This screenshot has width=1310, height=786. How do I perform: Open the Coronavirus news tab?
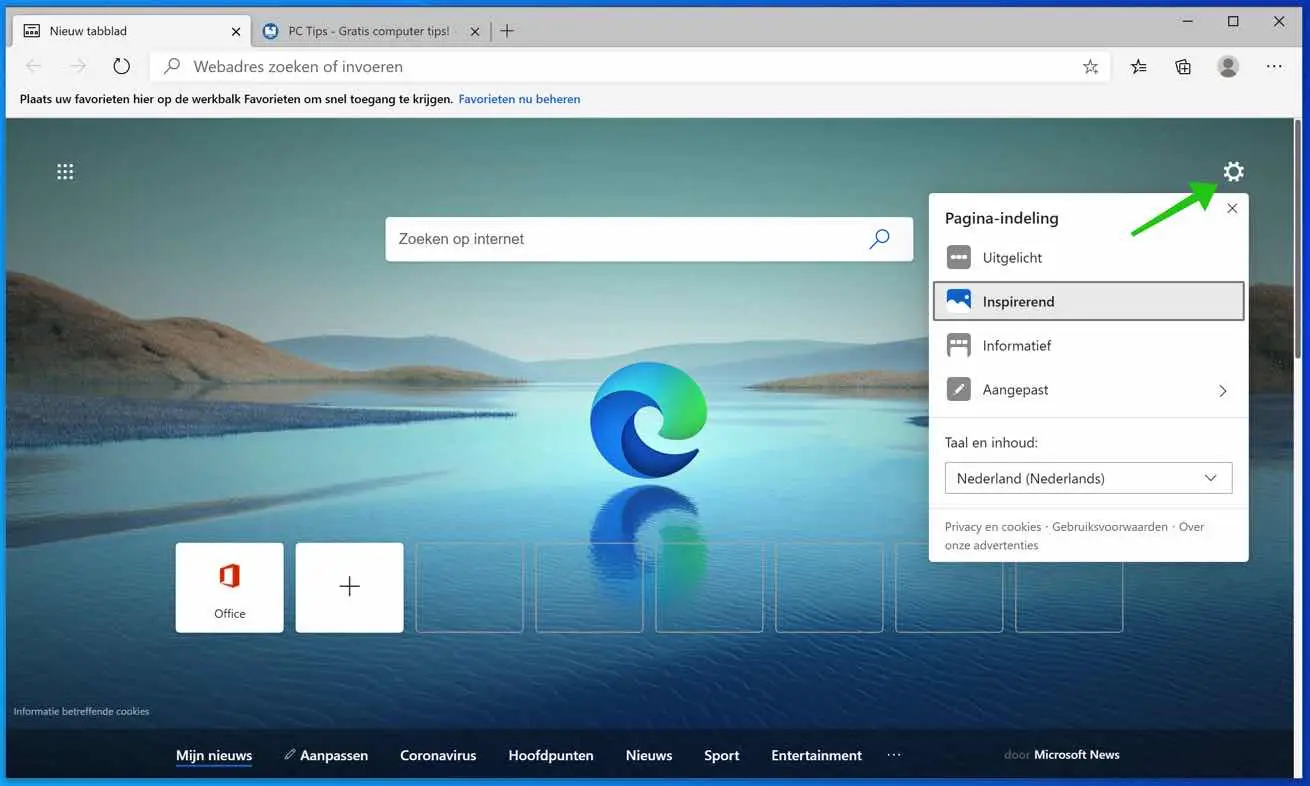438,756
